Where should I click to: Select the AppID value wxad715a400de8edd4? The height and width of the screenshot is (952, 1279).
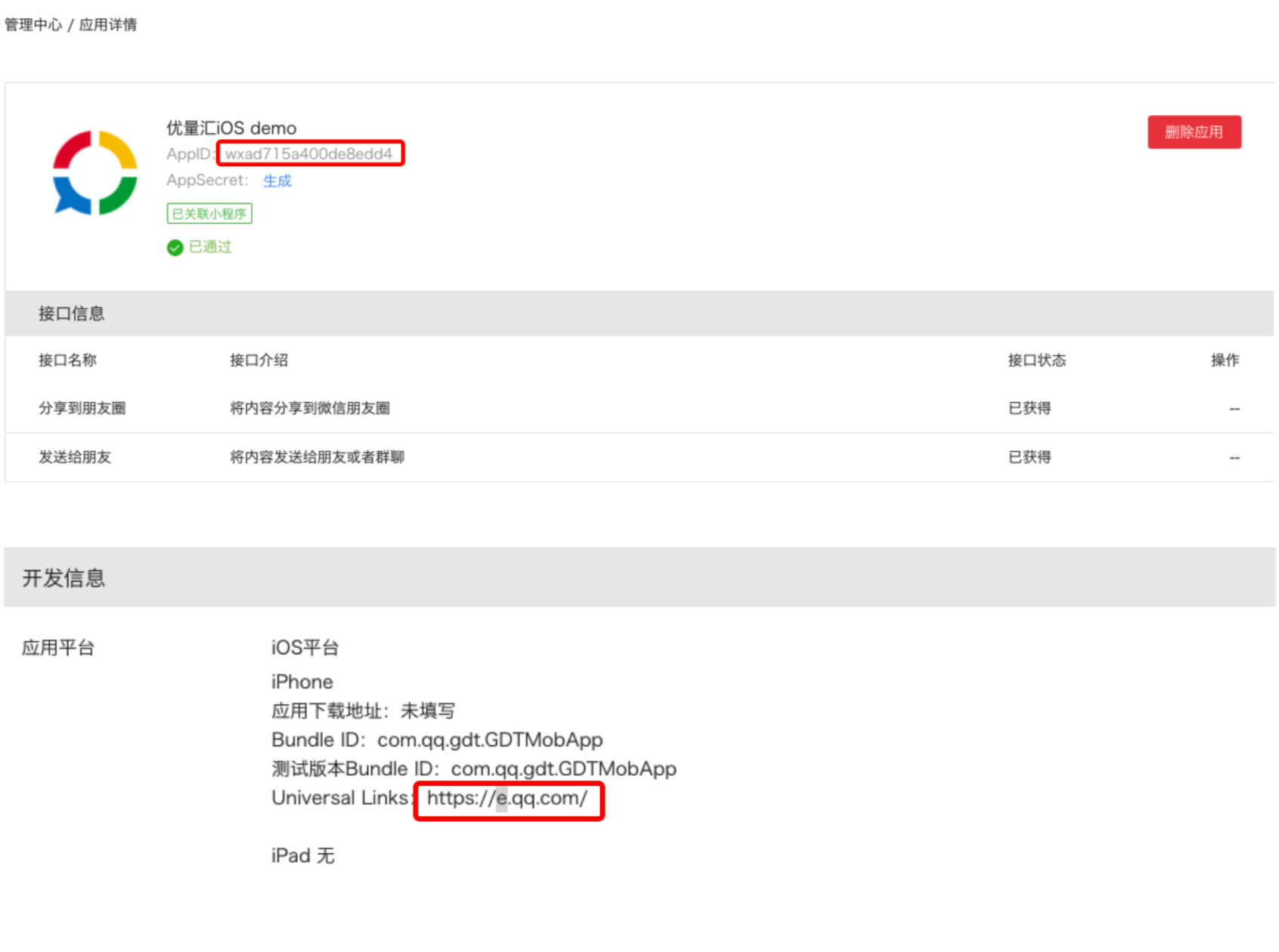[309, 154]
